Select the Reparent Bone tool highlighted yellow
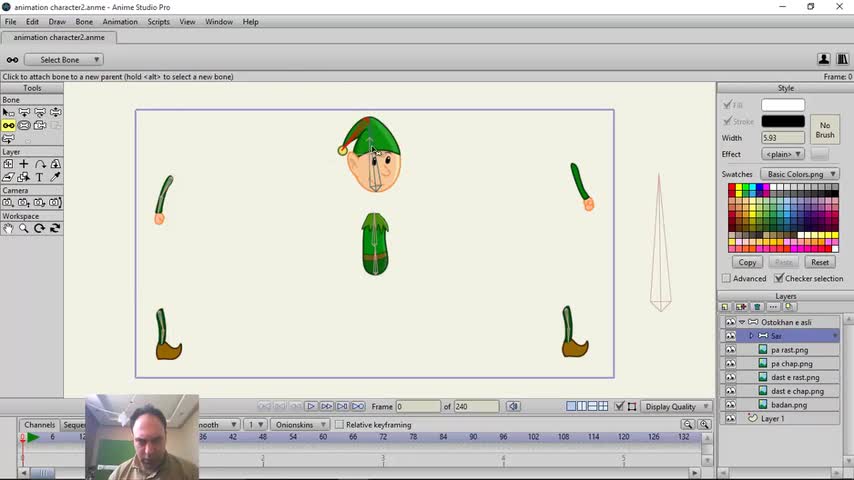 pos(8,125)
